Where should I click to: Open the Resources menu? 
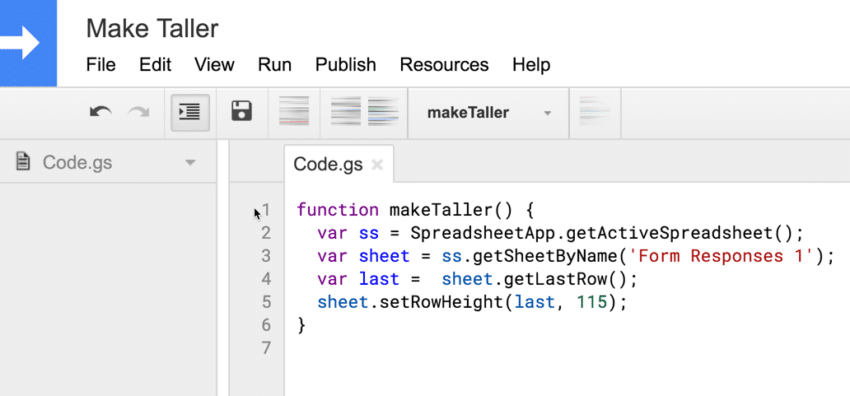[x=444, y=65]
